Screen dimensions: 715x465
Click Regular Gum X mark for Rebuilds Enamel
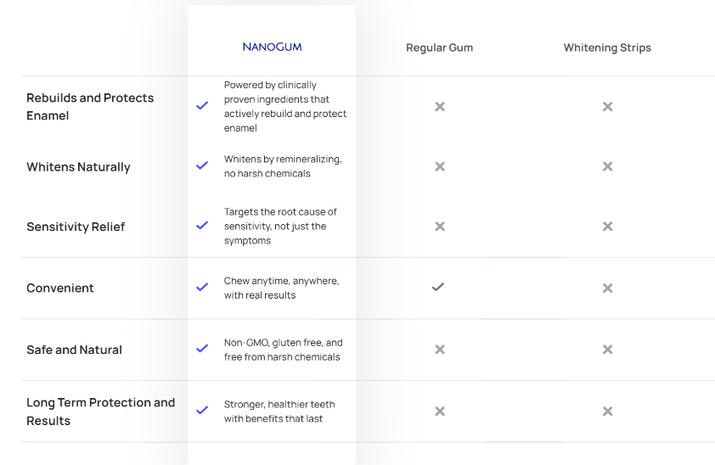(439, 106)
